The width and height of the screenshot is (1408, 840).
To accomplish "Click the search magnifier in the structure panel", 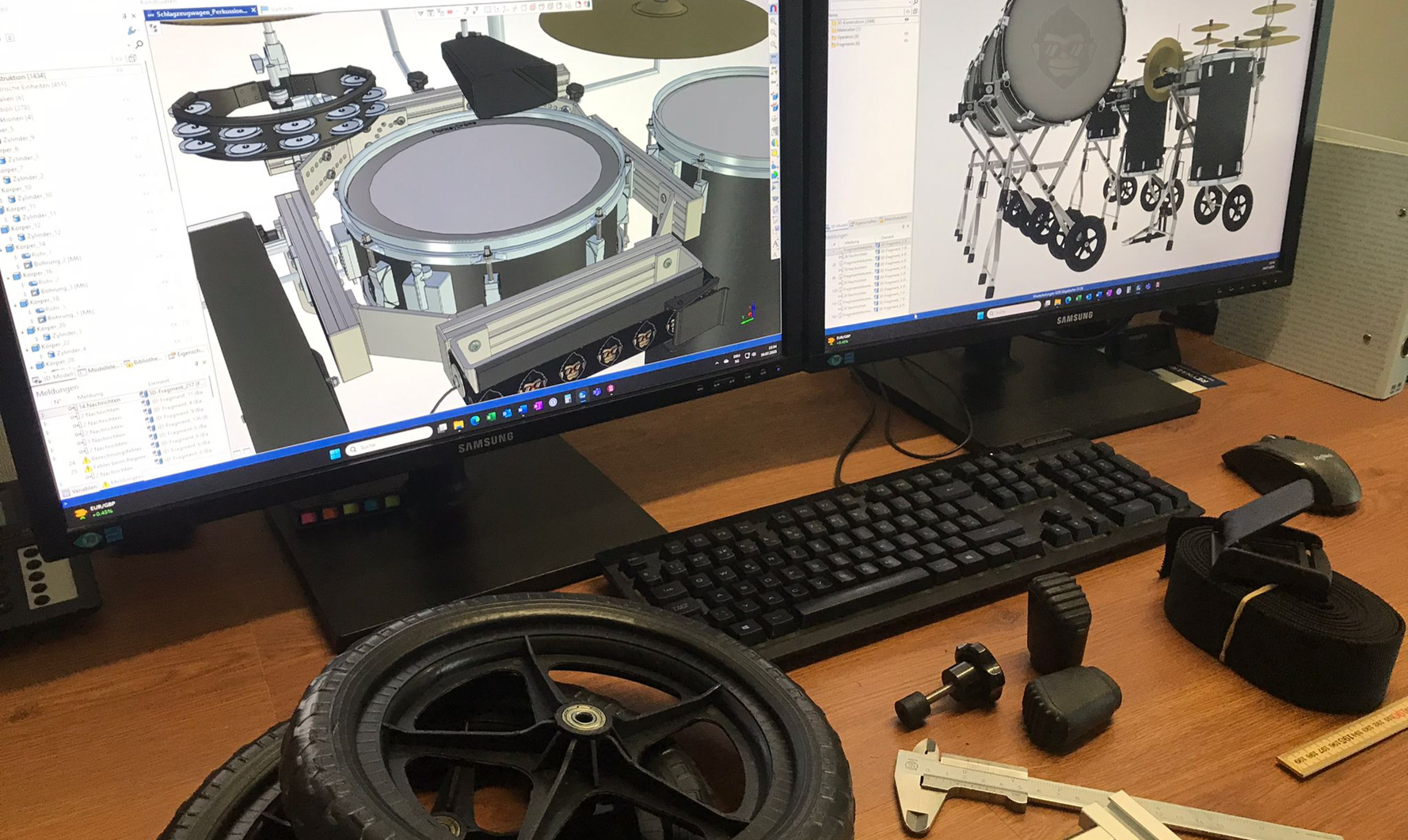I will (139, 45).
